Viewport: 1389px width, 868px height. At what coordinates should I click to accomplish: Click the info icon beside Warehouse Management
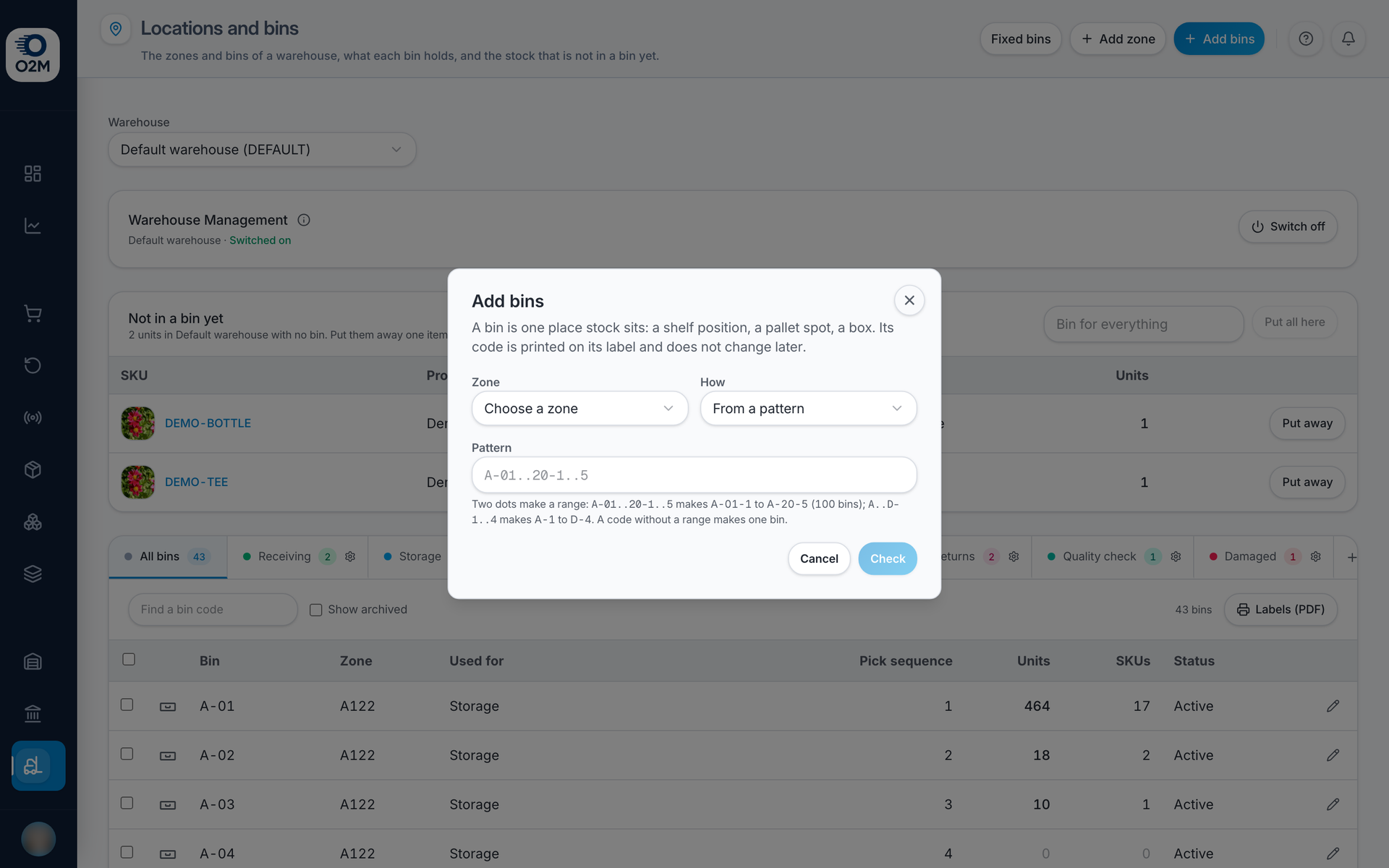(x=304, y=220)
